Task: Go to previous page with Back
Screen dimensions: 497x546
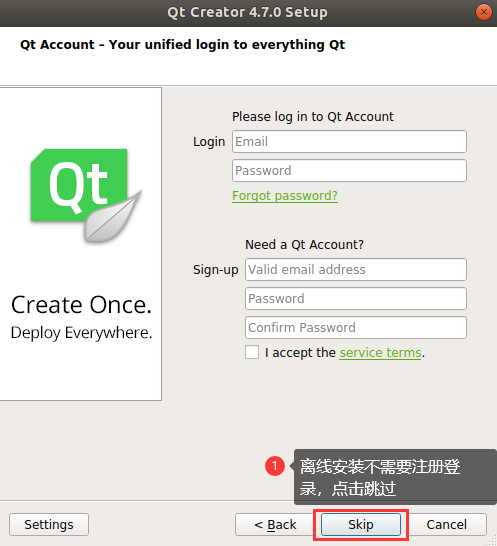Action: coord(275,524)
